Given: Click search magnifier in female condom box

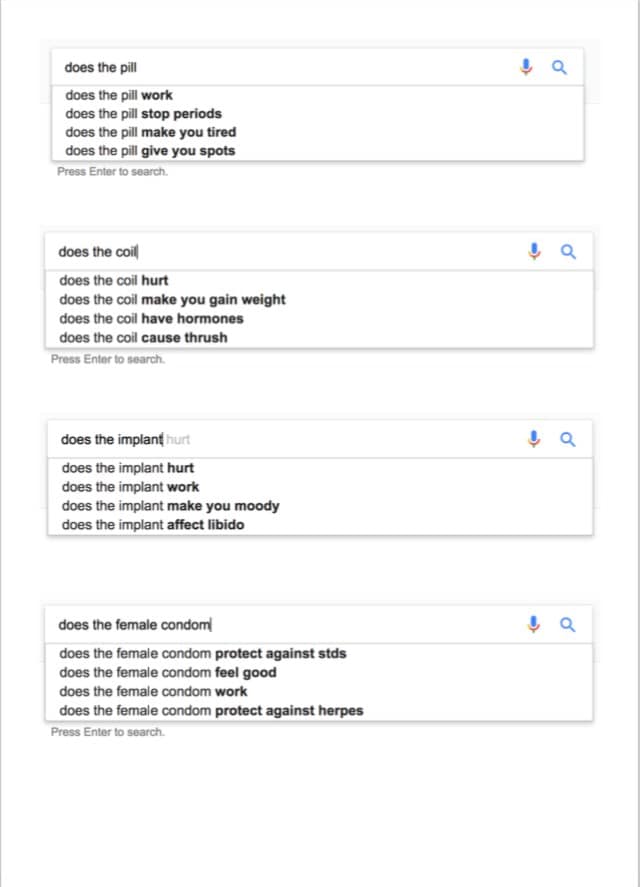Looking at the screenshot, I should 568,624.
